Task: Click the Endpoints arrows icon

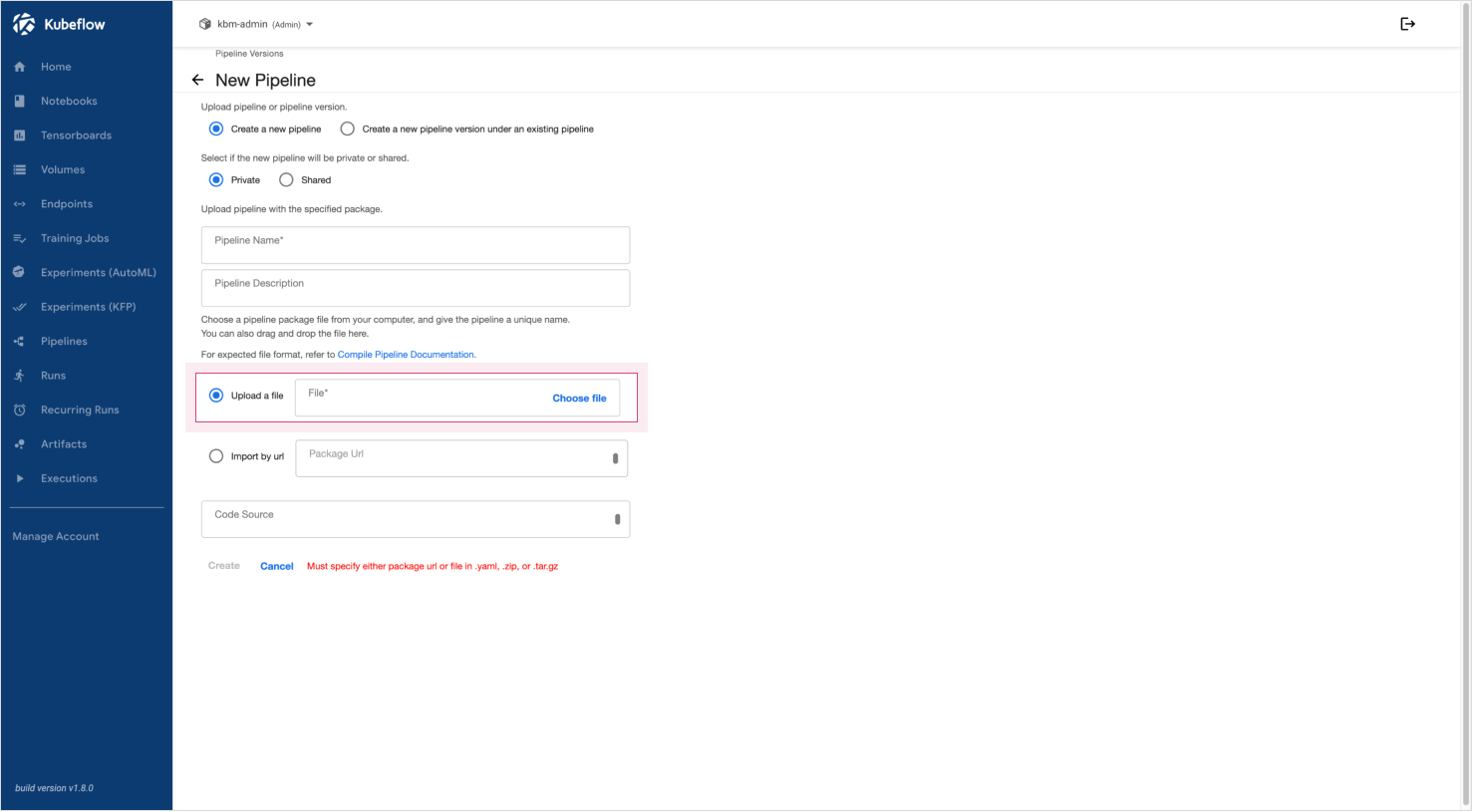Action: (19, 204)
